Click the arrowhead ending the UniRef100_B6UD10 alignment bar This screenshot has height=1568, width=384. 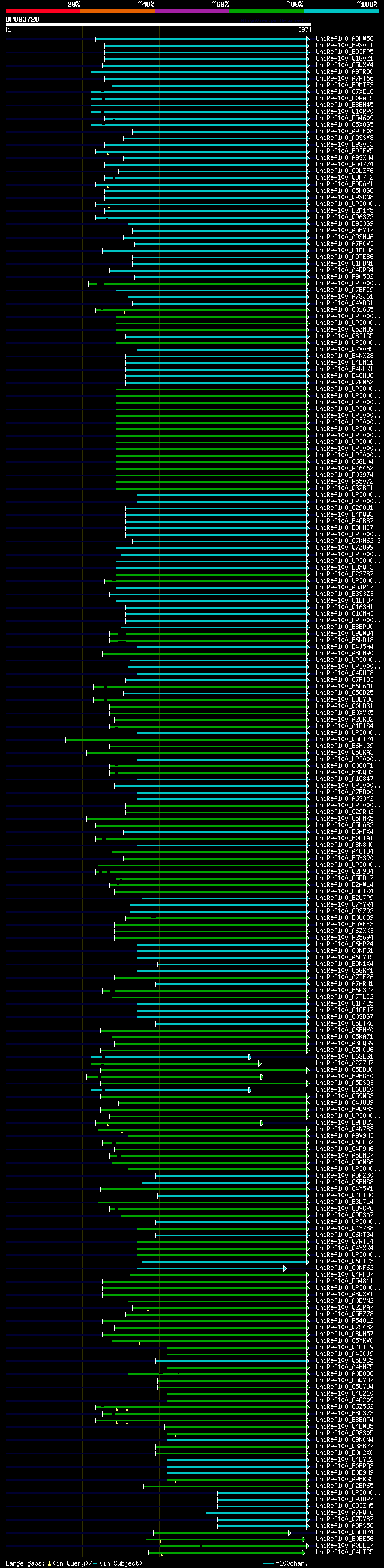(x=250, y=1090)
